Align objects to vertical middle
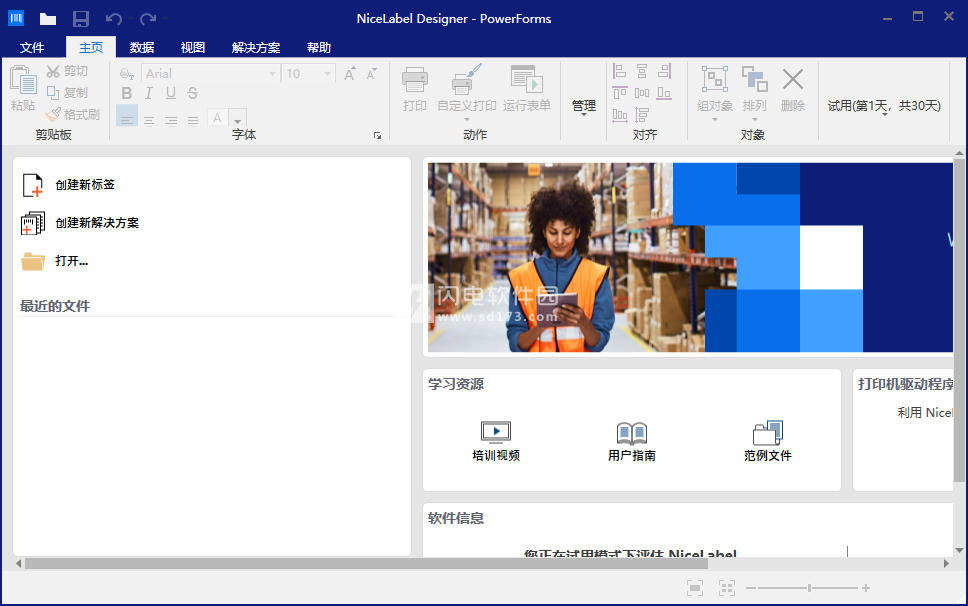The width and height of the screenshot is (968, 606). coord(642,93)
